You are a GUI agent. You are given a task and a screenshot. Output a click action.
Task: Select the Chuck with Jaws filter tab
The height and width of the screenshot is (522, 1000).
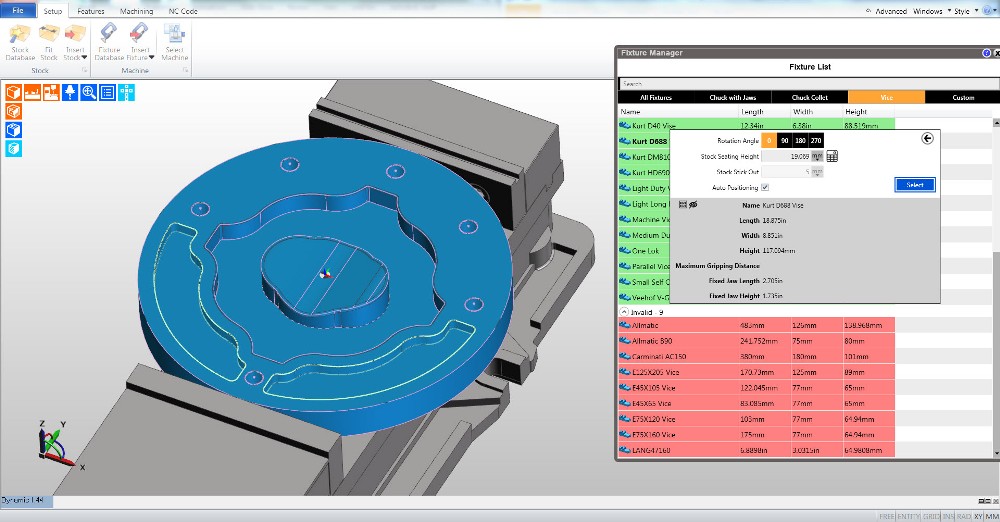pyautogui.click(x=734, y=98)
